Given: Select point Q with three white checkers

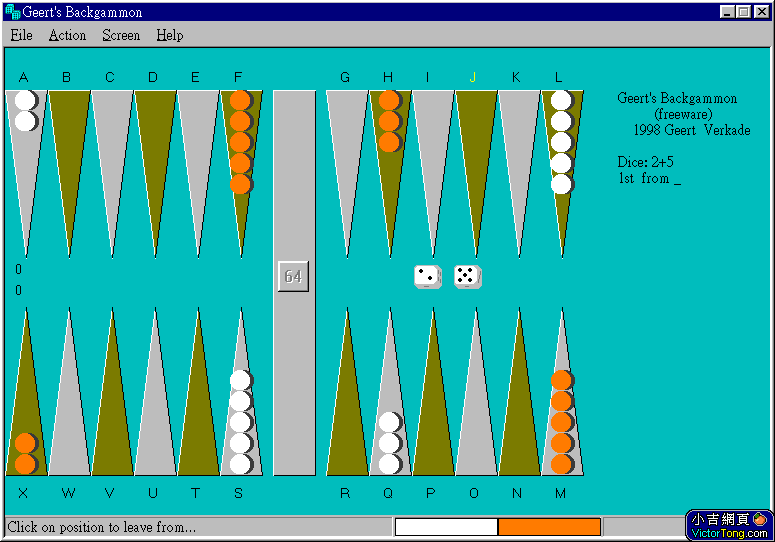Looking at the screenshot, I should point(390,391).
